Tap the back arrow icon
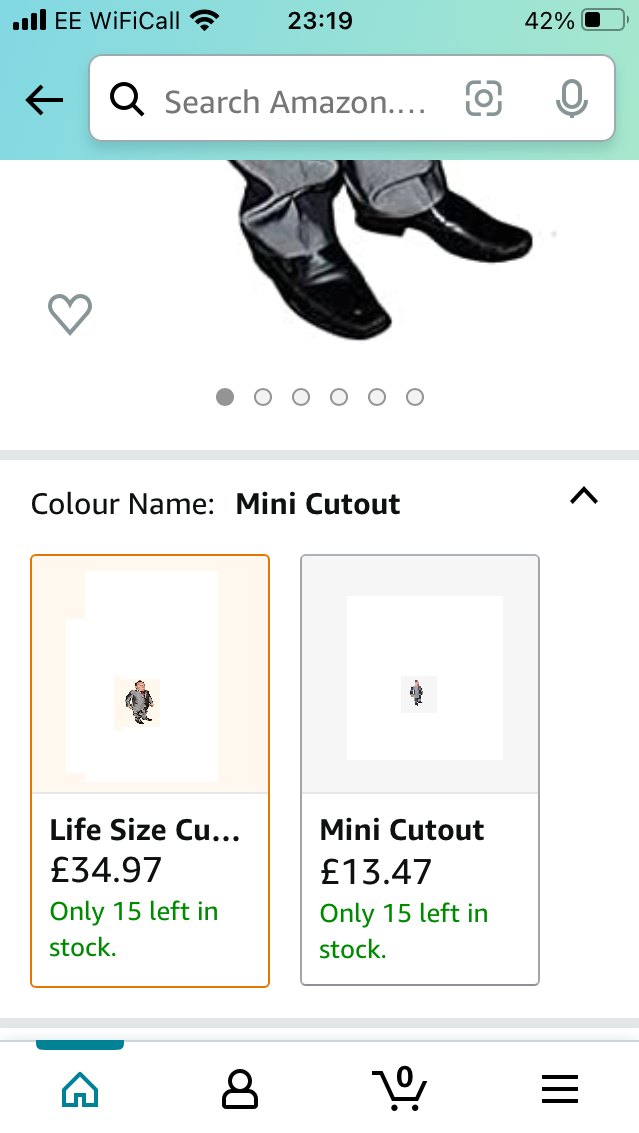Screen dimensions: 639x1133 tap(44, 100)
